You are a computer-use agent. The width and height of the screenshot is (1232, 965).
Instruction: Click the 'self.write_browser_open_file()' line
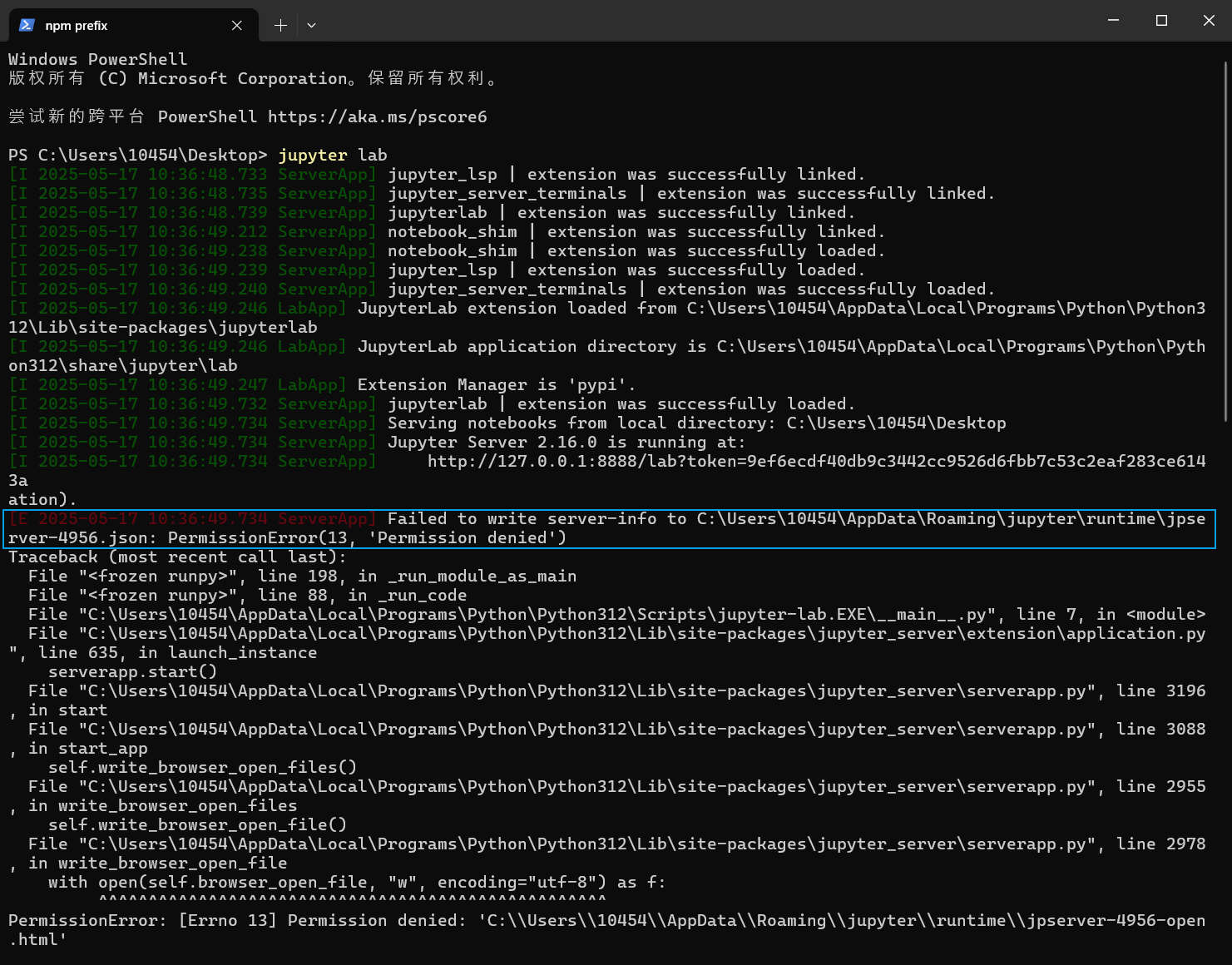[x=197, y=824]
